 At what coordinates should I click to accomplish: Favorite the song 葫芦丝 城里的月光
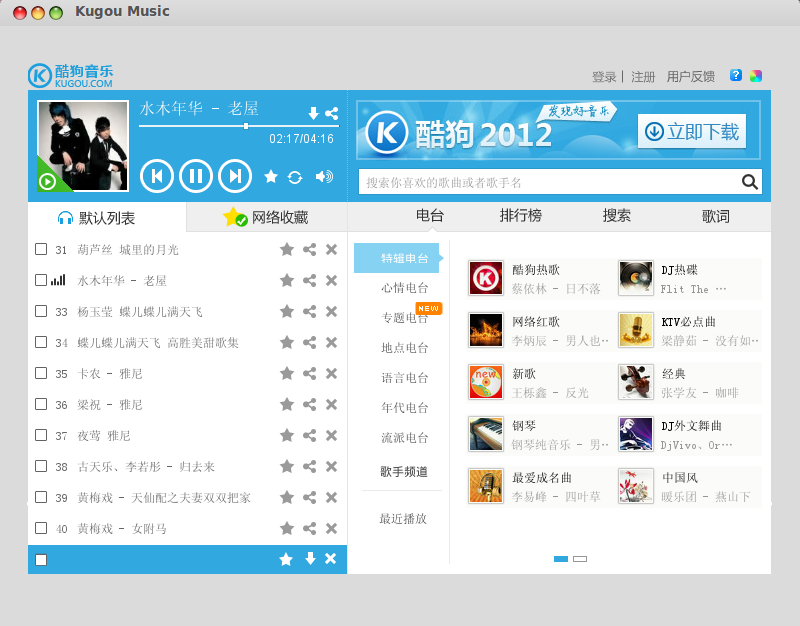pos(287,249)
